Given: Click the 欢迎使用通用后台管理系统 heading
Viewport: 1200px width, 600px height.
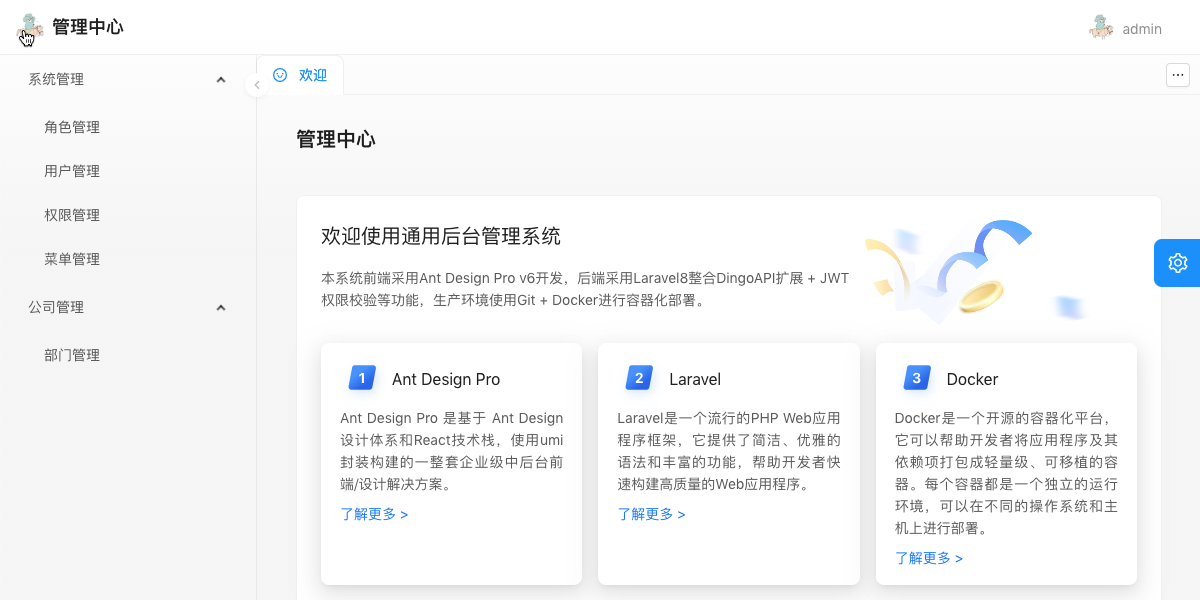Looking at the screenshot, I should coord(441,236).
